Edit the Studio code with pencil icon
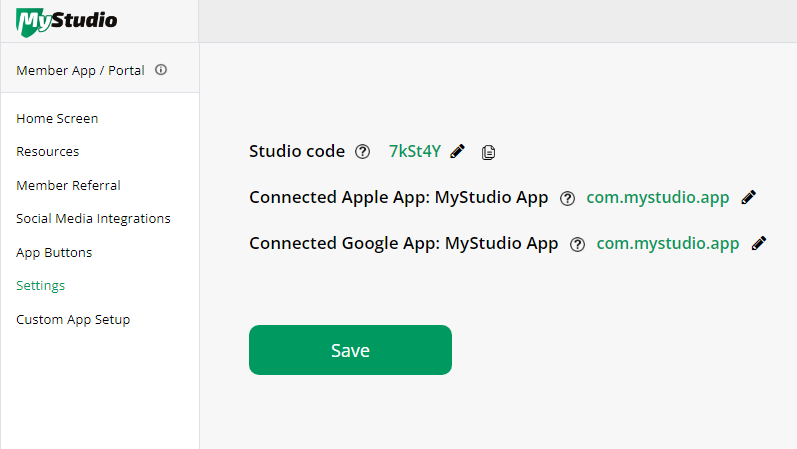The image size is (797, 449). [457, 151]
